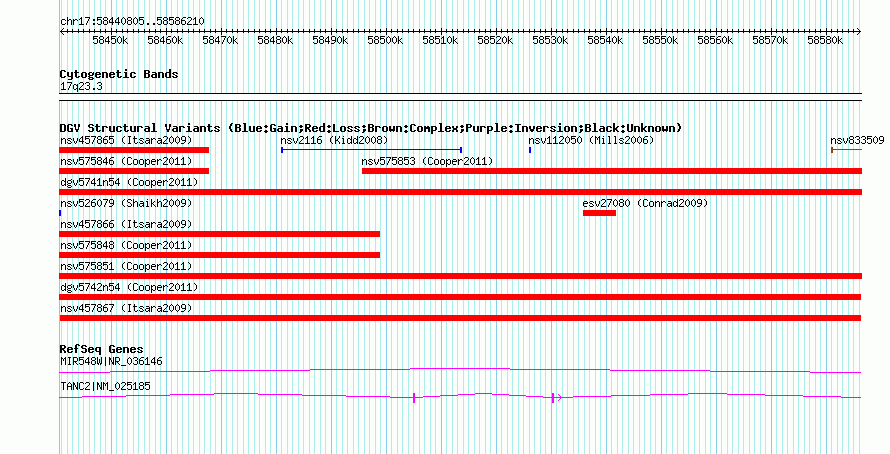Screen dimensions: 890x454
Task: Open nsv457866 (Itsara2009) variant label
Action: coord(126,224)
